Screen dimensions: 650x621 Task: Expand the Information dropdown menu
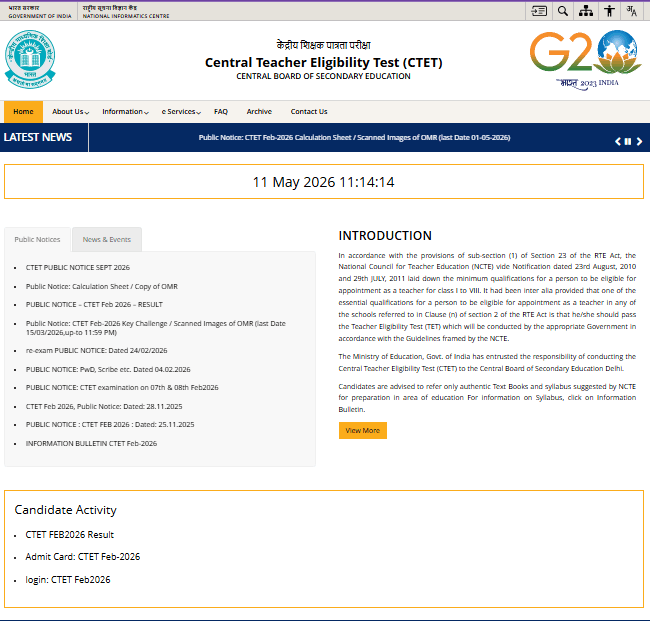pos(125,112)
